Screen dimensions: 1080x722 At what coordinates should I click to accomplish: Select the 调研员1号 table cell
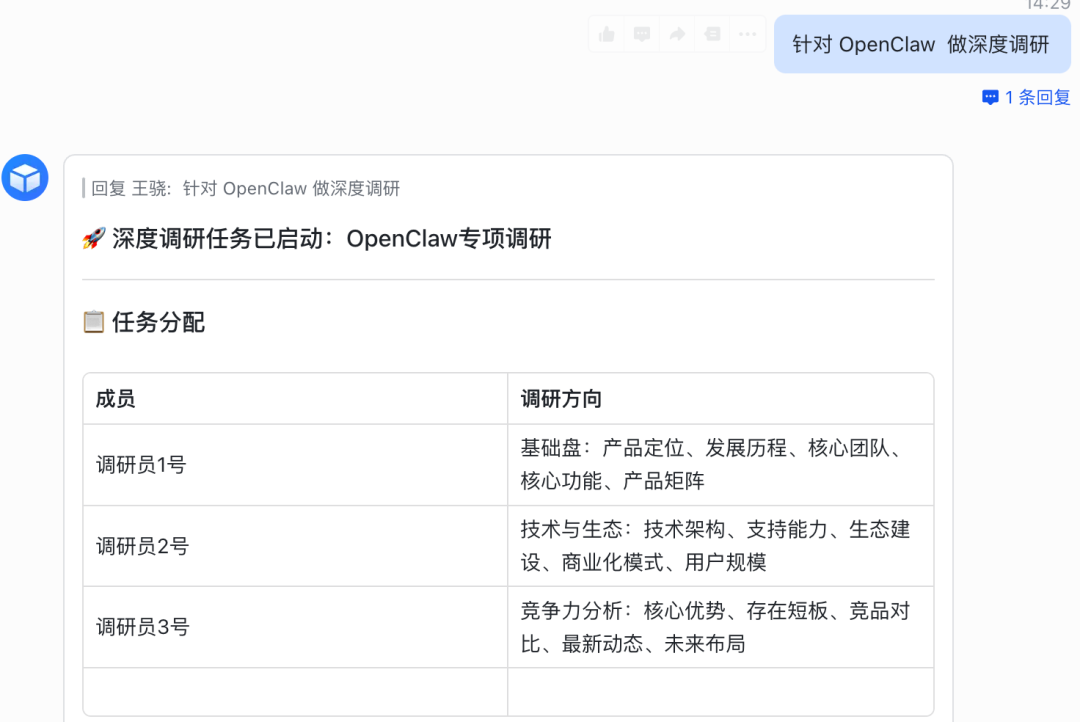point(141,465)
